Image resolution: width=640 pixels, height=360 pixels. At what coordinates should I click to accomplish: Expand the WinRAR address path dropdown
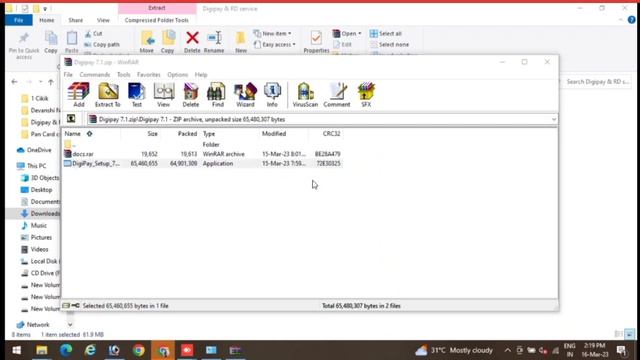553,119
